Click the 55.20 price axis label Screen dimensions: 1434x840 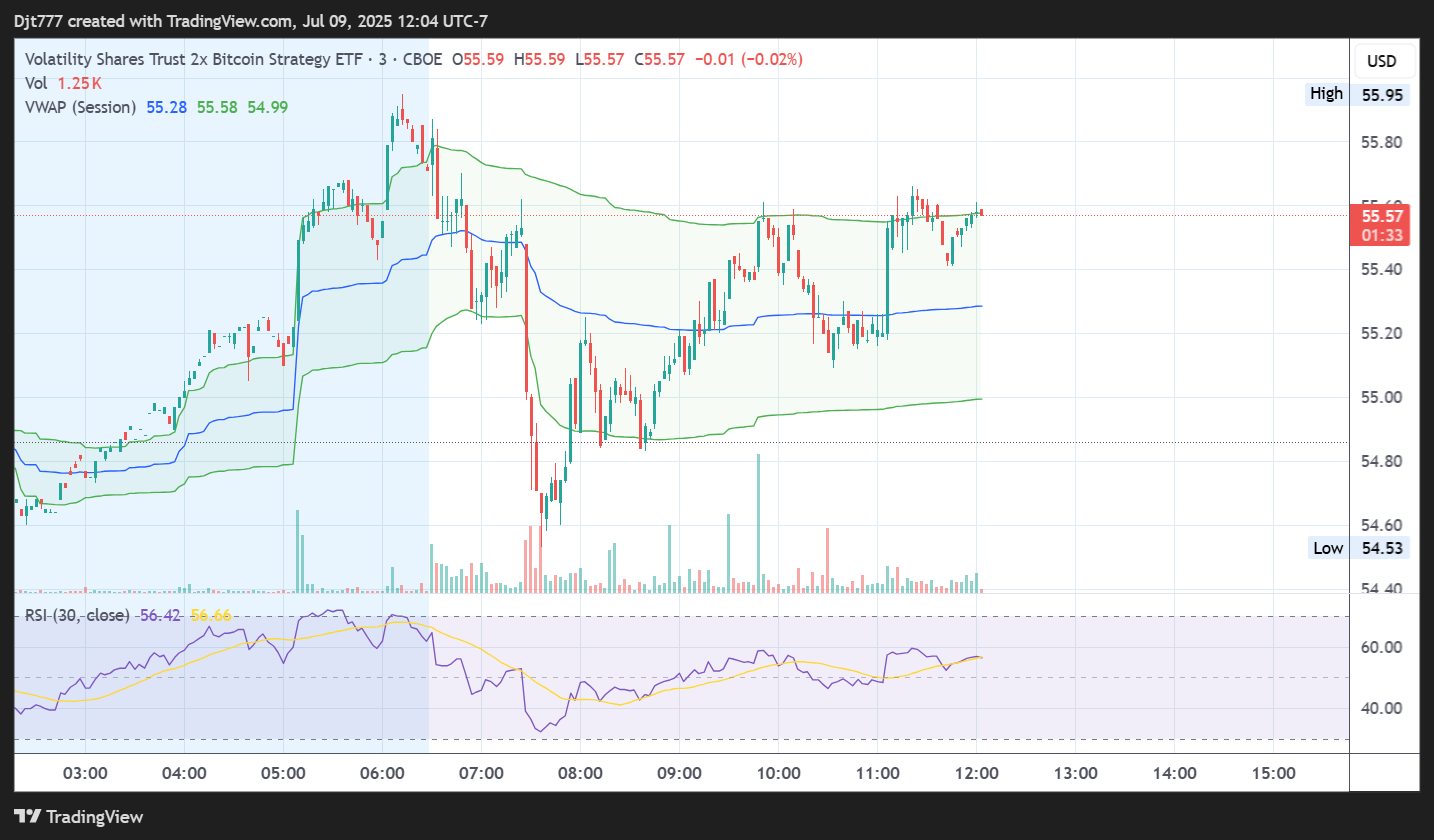click(x=1381, y=334)
